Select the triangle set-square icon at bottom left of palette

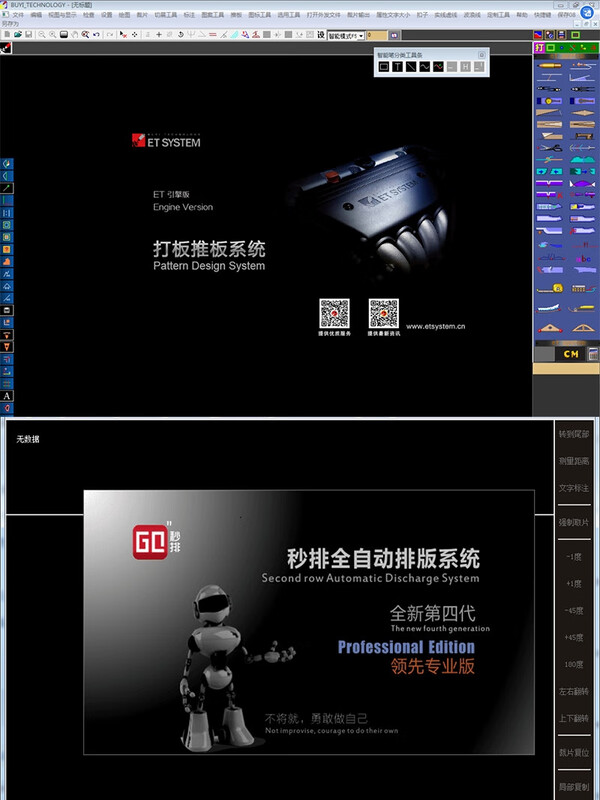coord(549,328)
